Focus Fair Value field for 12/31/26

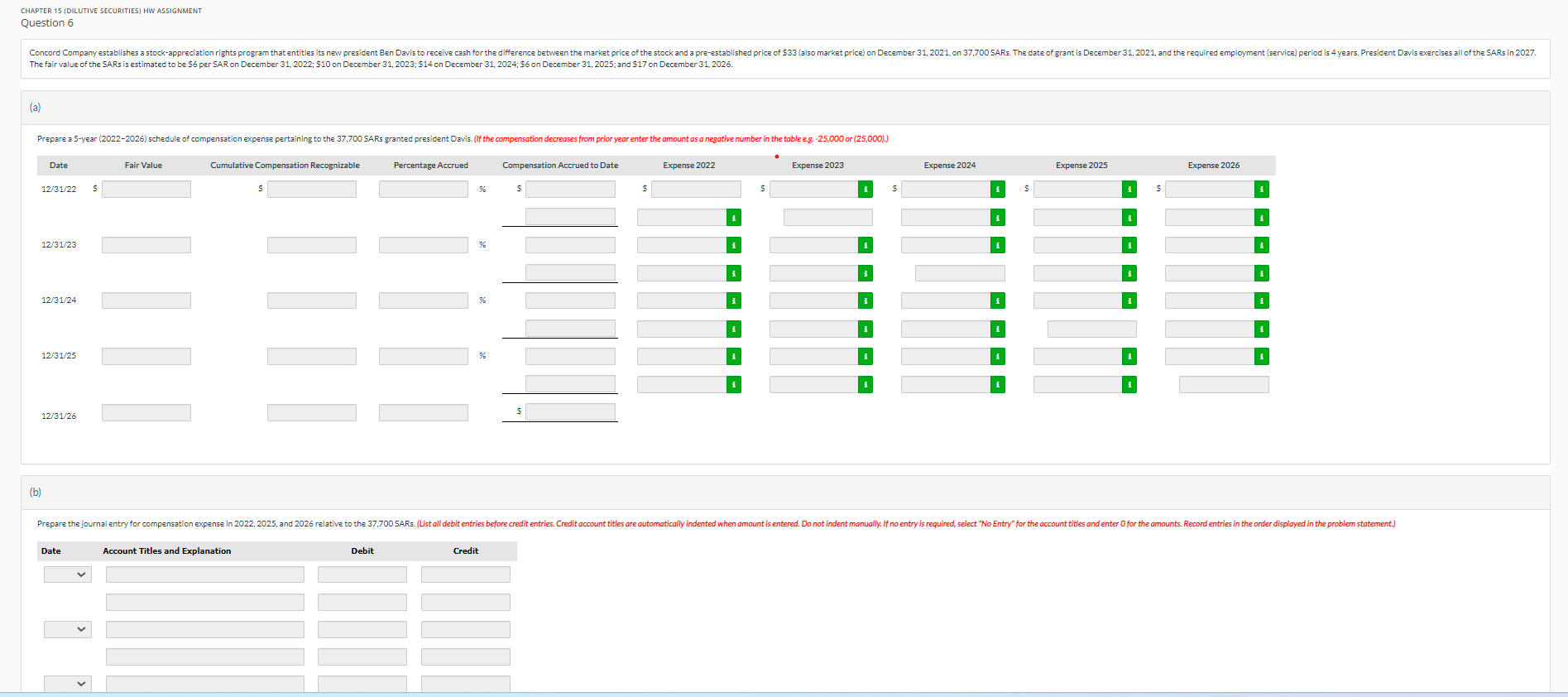coord(146,412)
